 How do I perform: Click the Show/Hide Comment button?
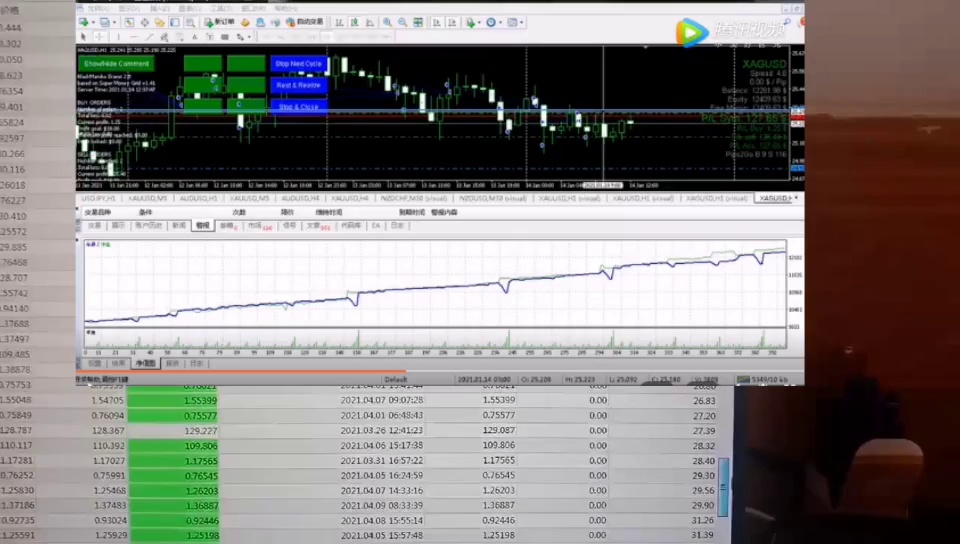pyautogui.click(x=116, y=64)
